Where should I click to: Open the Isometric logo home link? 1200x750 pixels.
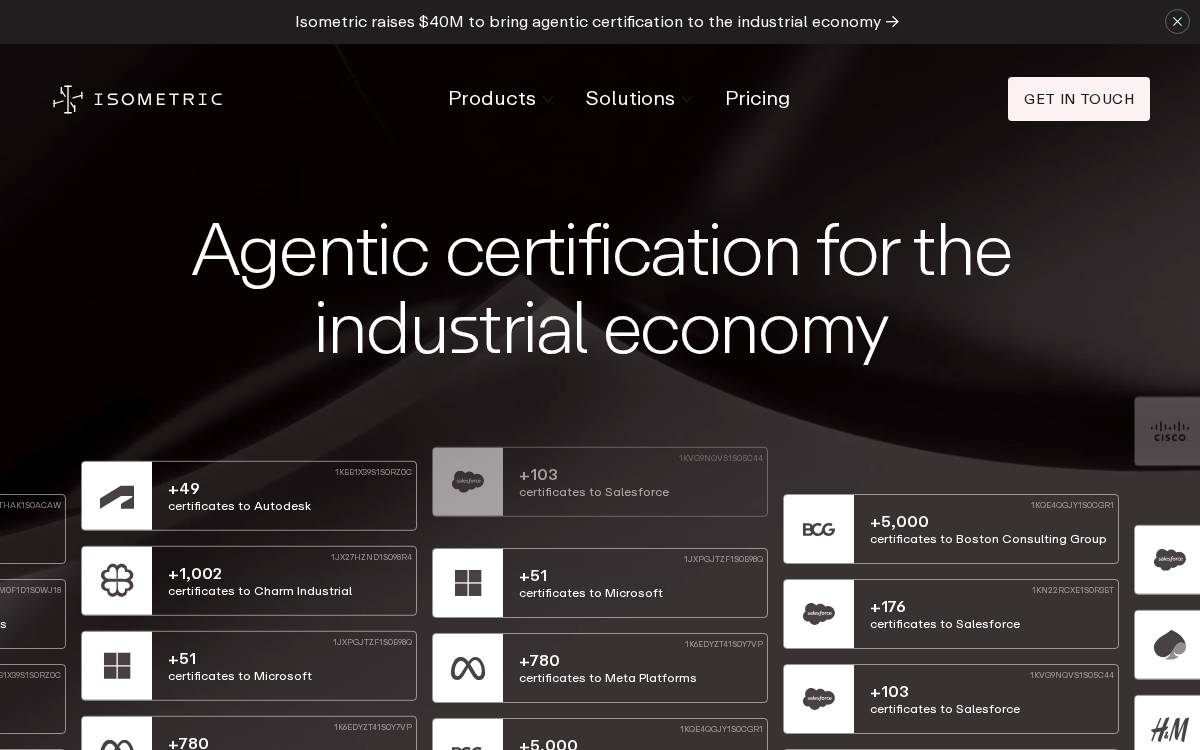pyautogui.click(x=138, y=99)
